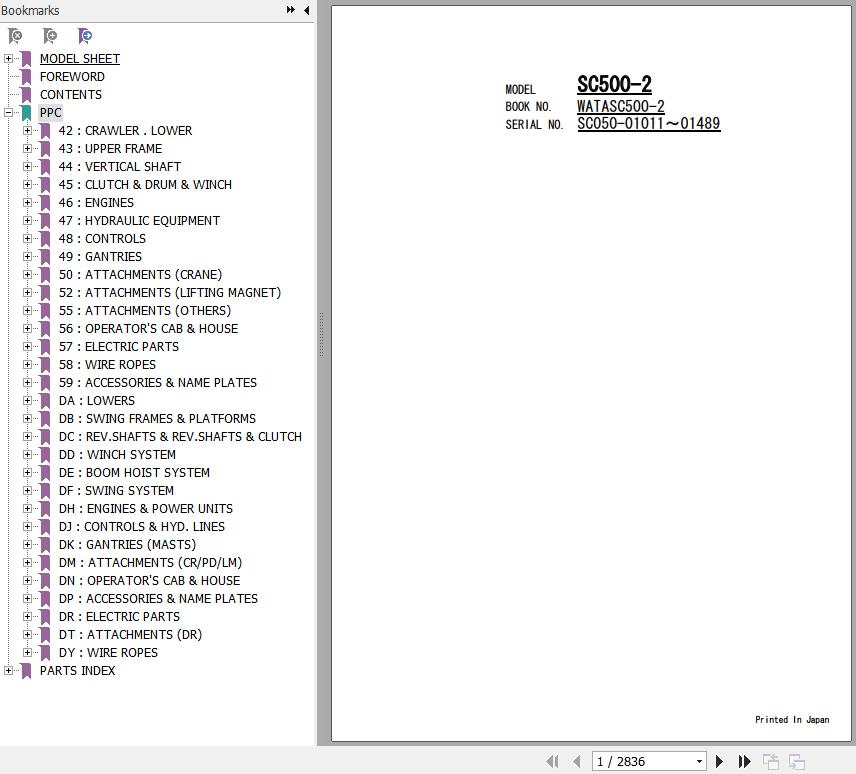Open bookmark 45 : CLUTCH & DRUM & WINCH

point(145,185)
